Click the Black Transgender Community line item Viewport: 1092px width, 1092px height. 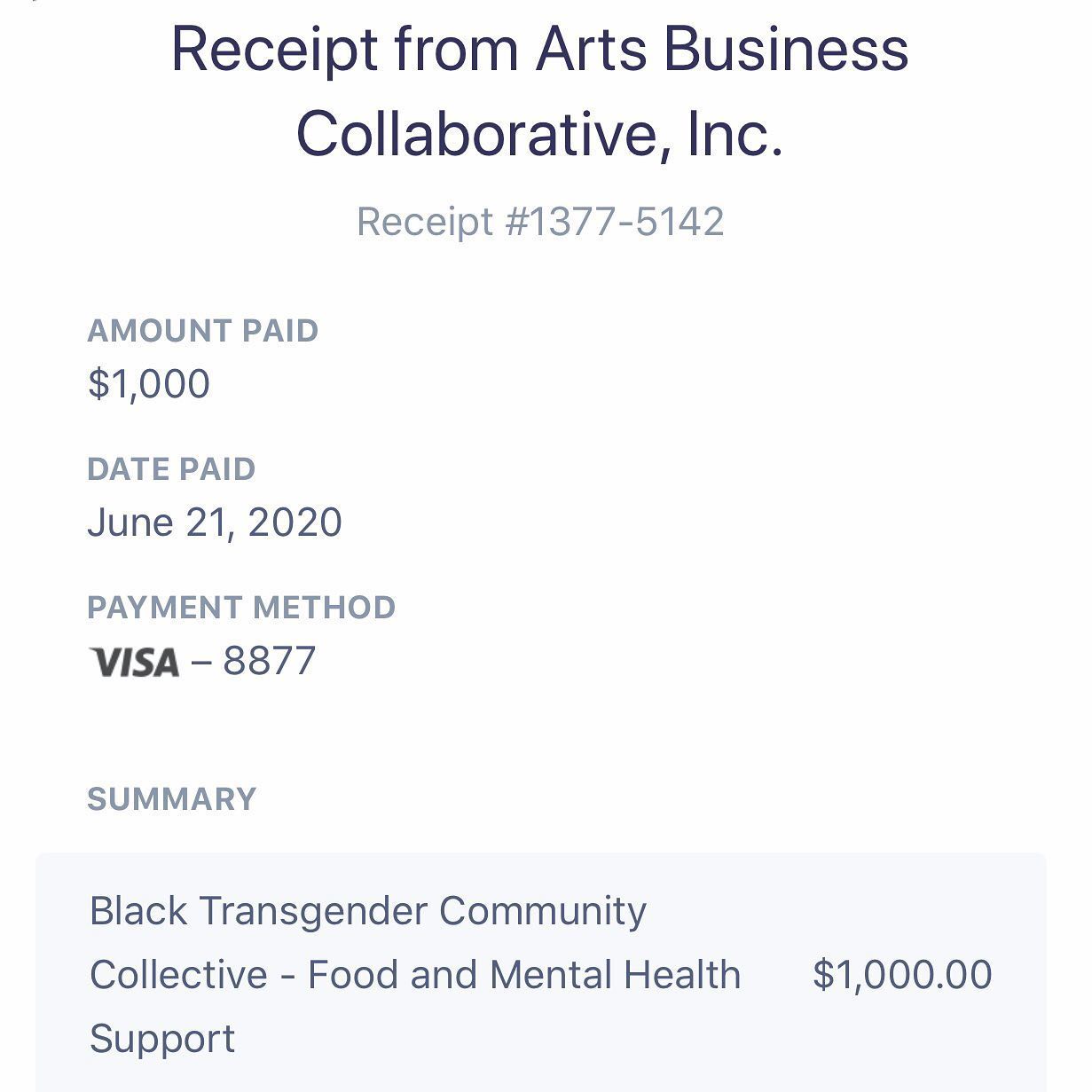(368, 912)
